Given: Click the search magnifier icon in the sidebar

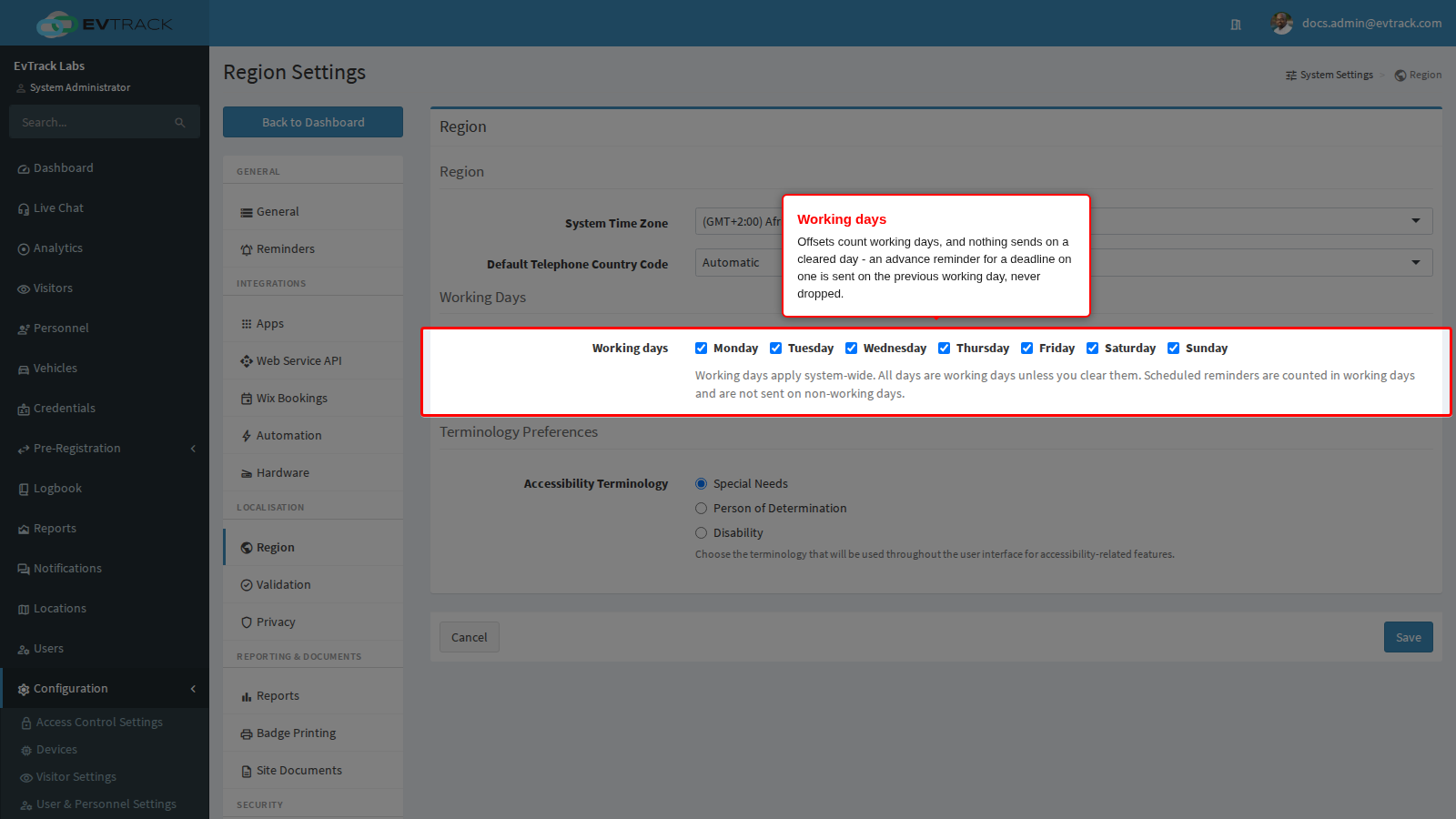Looking at the screenshot, I should (x=180, y=122).
